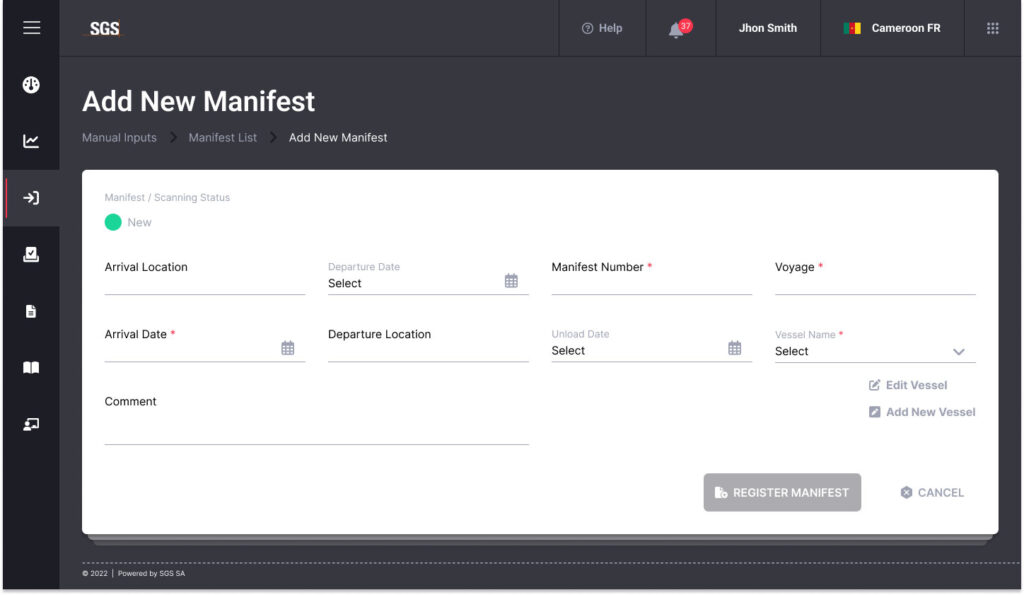This screenshot has height=595, width=1024.
Task: Open the line chart analytics sidebar icon
Action: tap(31, 141)
